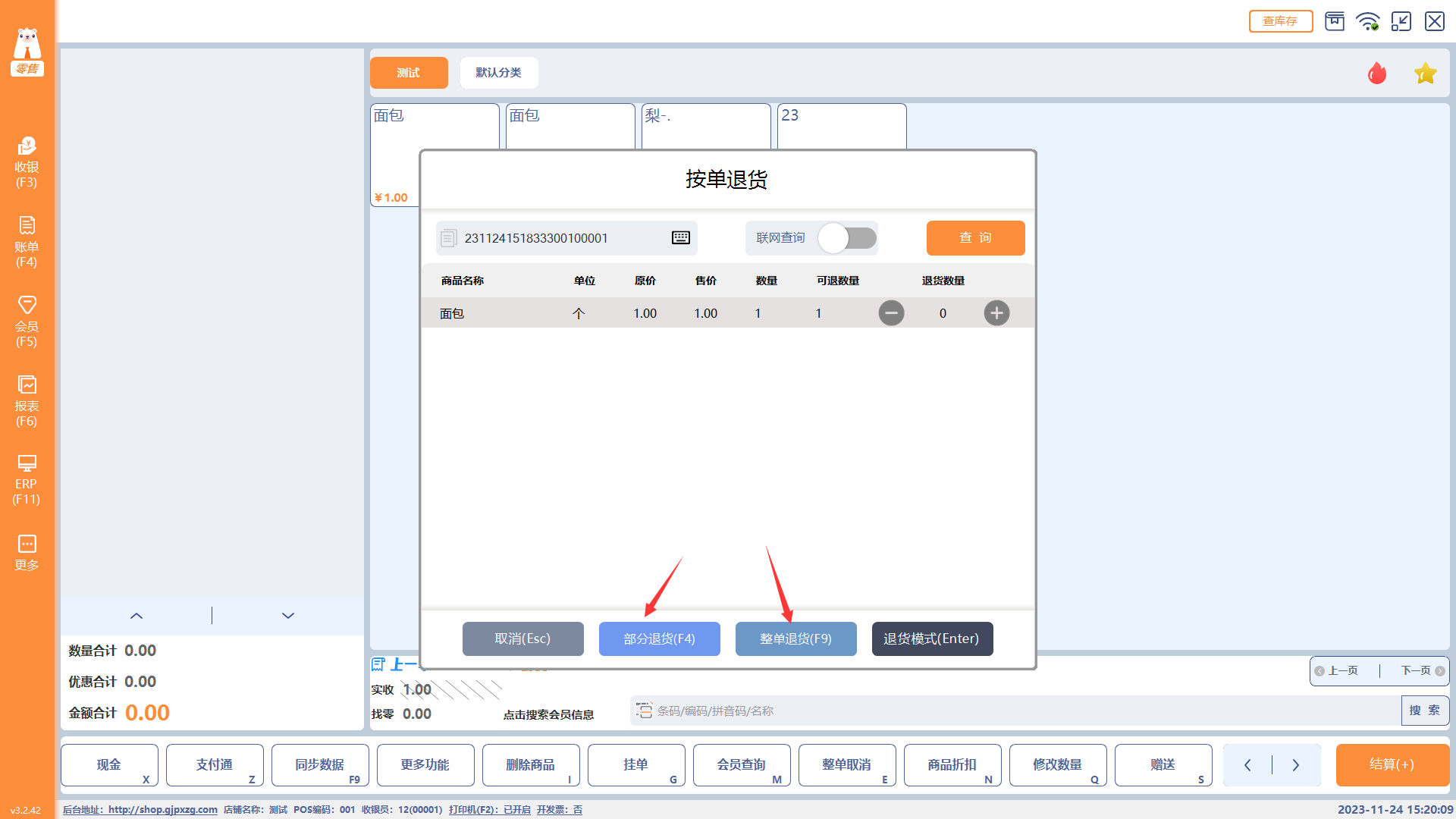Open the backend address shop.gjpxzg.com link
The height and width of the screenshot is (819, 1456).
[x=162, y=810]
